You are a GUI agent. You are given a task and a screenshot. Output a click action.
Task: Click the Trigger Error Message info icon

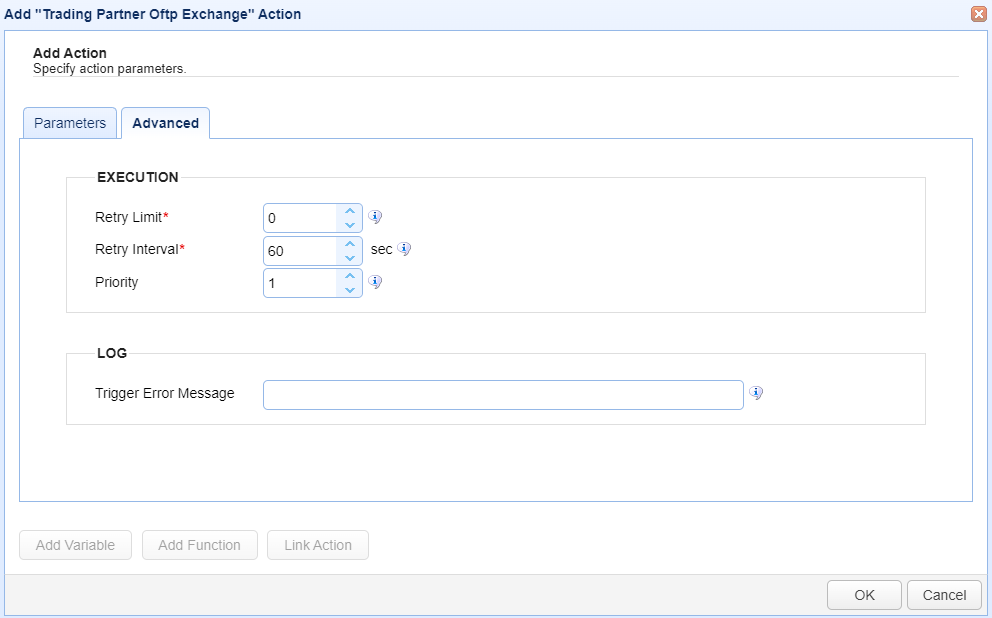tap(756, 393)
